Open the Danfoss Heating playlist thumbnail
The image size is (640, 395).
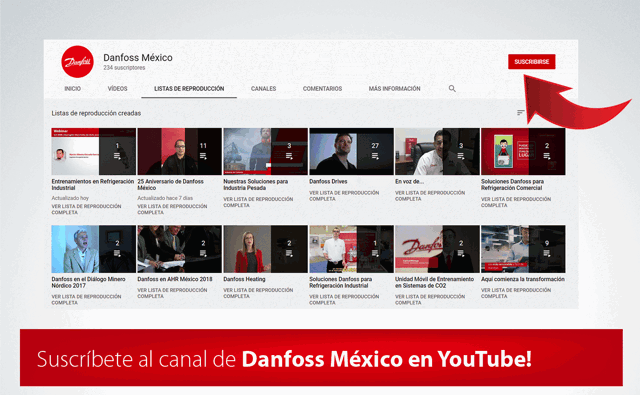265,249
